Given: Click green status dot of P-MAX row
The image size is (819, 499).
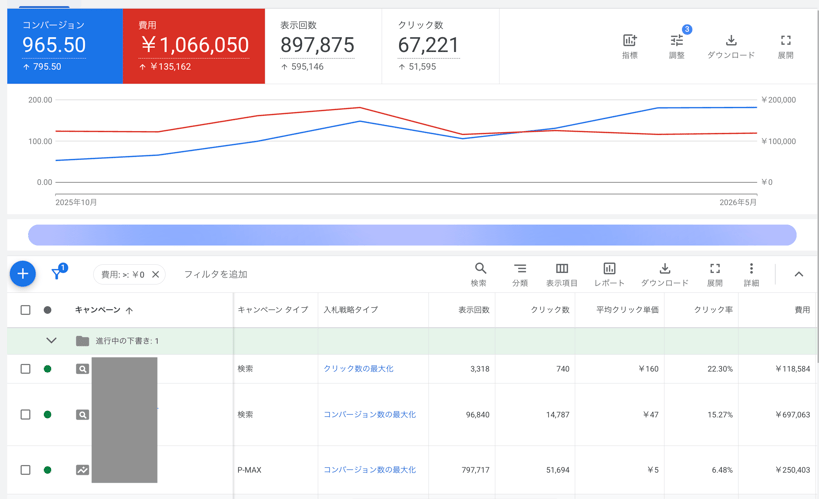Looking at the screenshot, I should [48, 470].
